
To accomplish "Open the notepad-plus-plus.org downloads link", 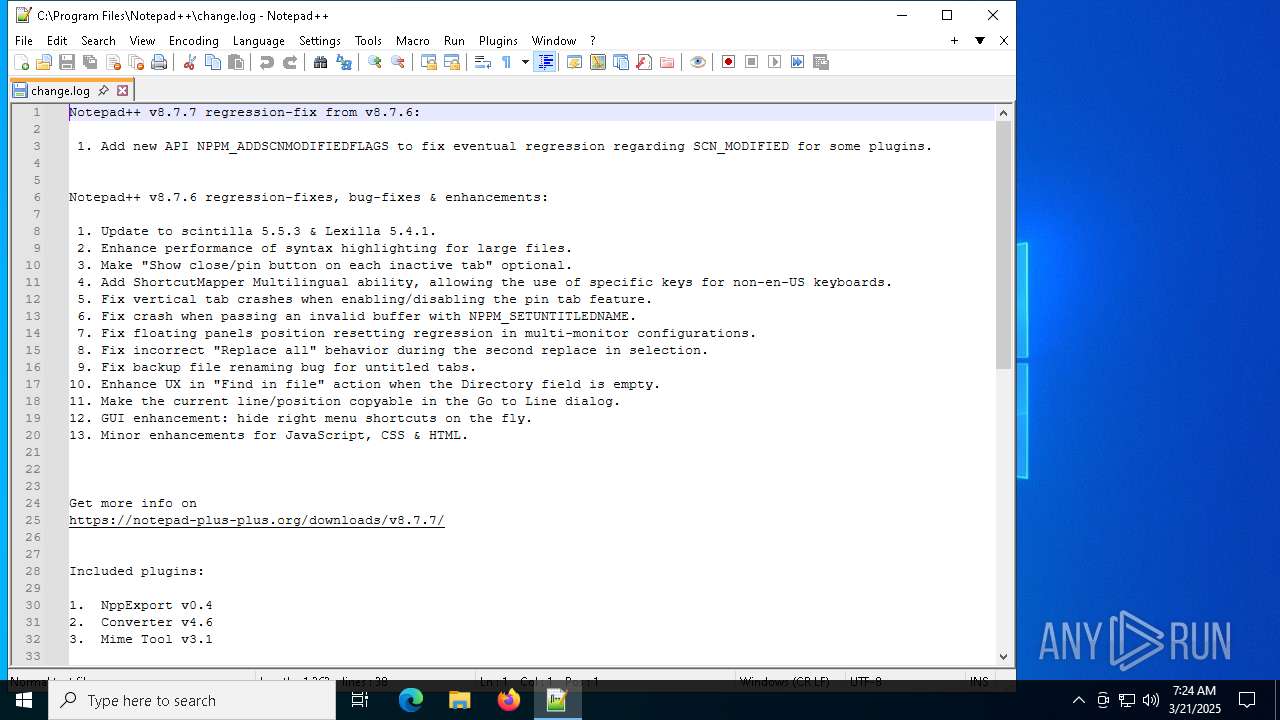I will tap(256, 520).
